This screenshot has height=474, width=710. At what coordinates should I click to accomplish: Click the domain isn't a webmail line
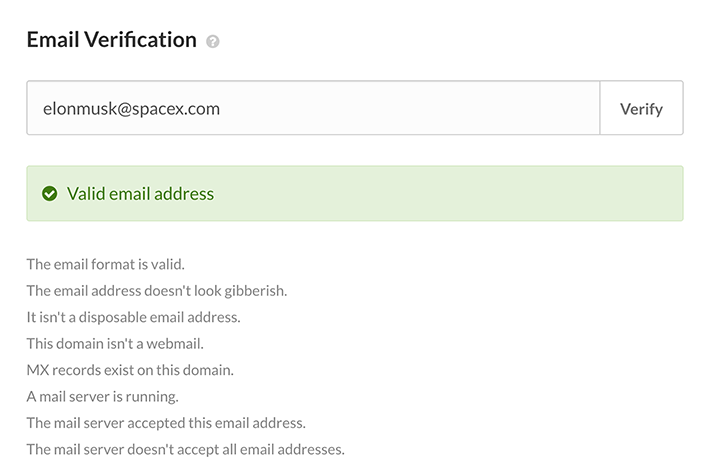(115, 344)
